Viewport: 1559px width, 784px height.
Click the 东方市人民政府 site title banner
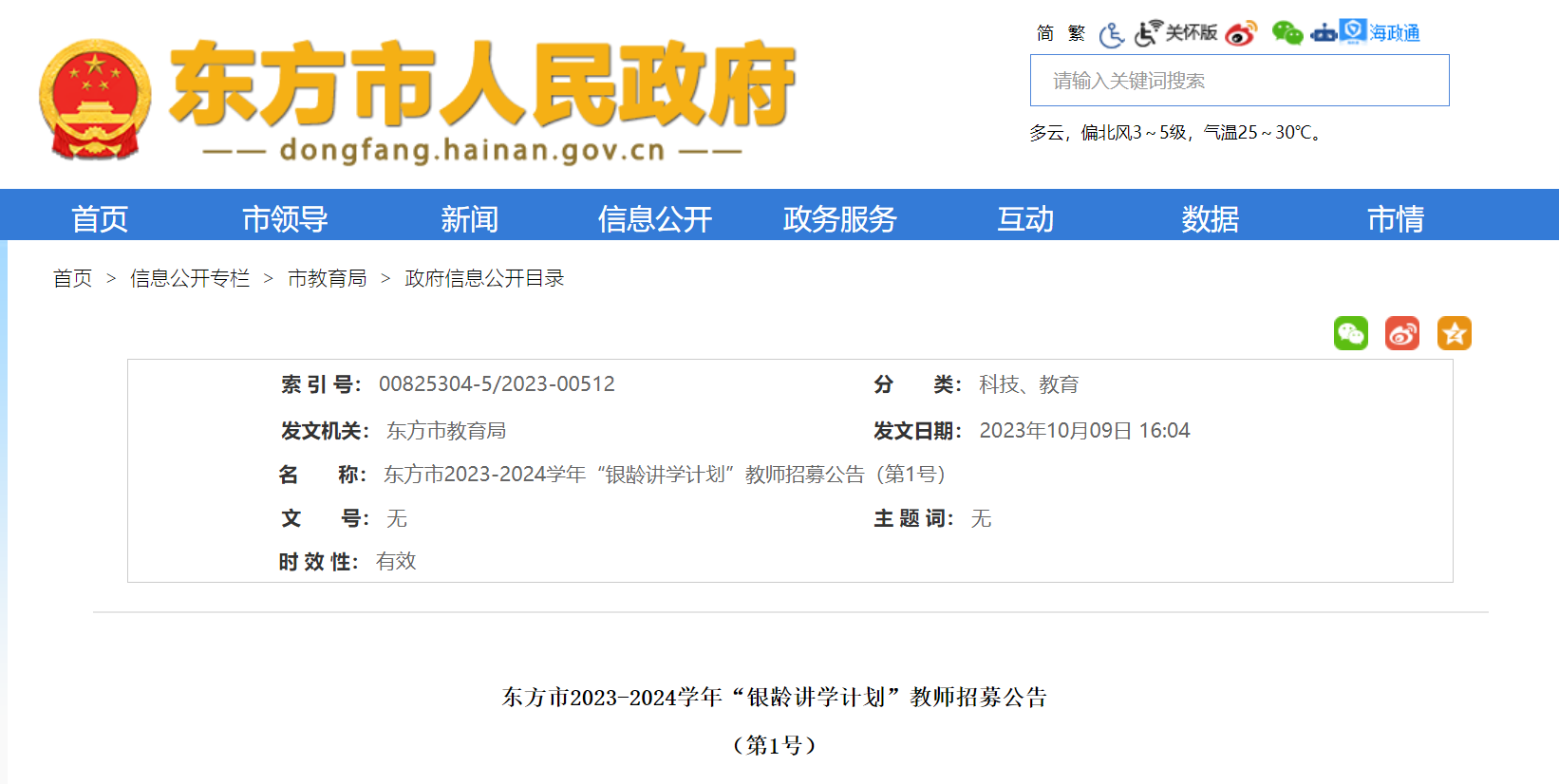482,84
